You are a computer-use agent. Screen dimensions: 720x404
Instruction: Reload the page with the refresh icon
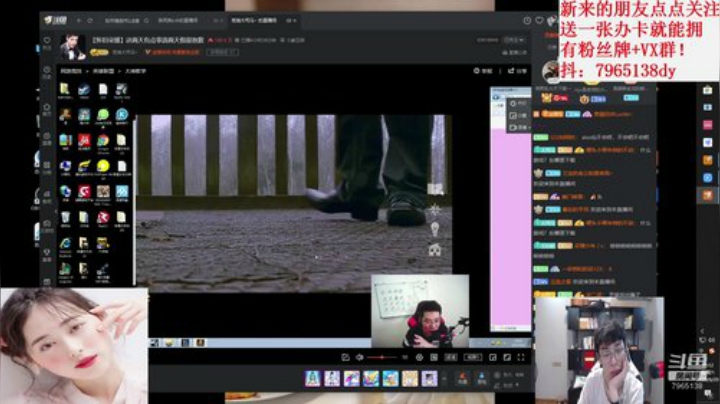click(x=90, y=21)
